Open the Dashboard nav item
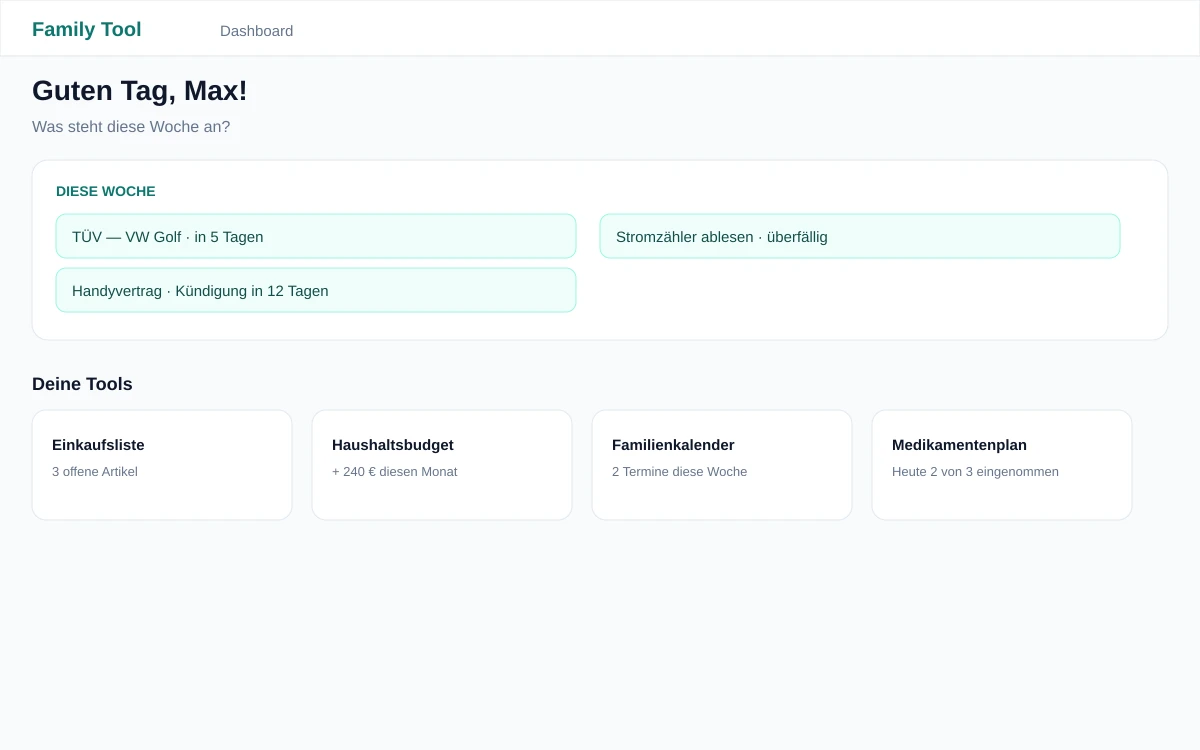 [256, 31]
